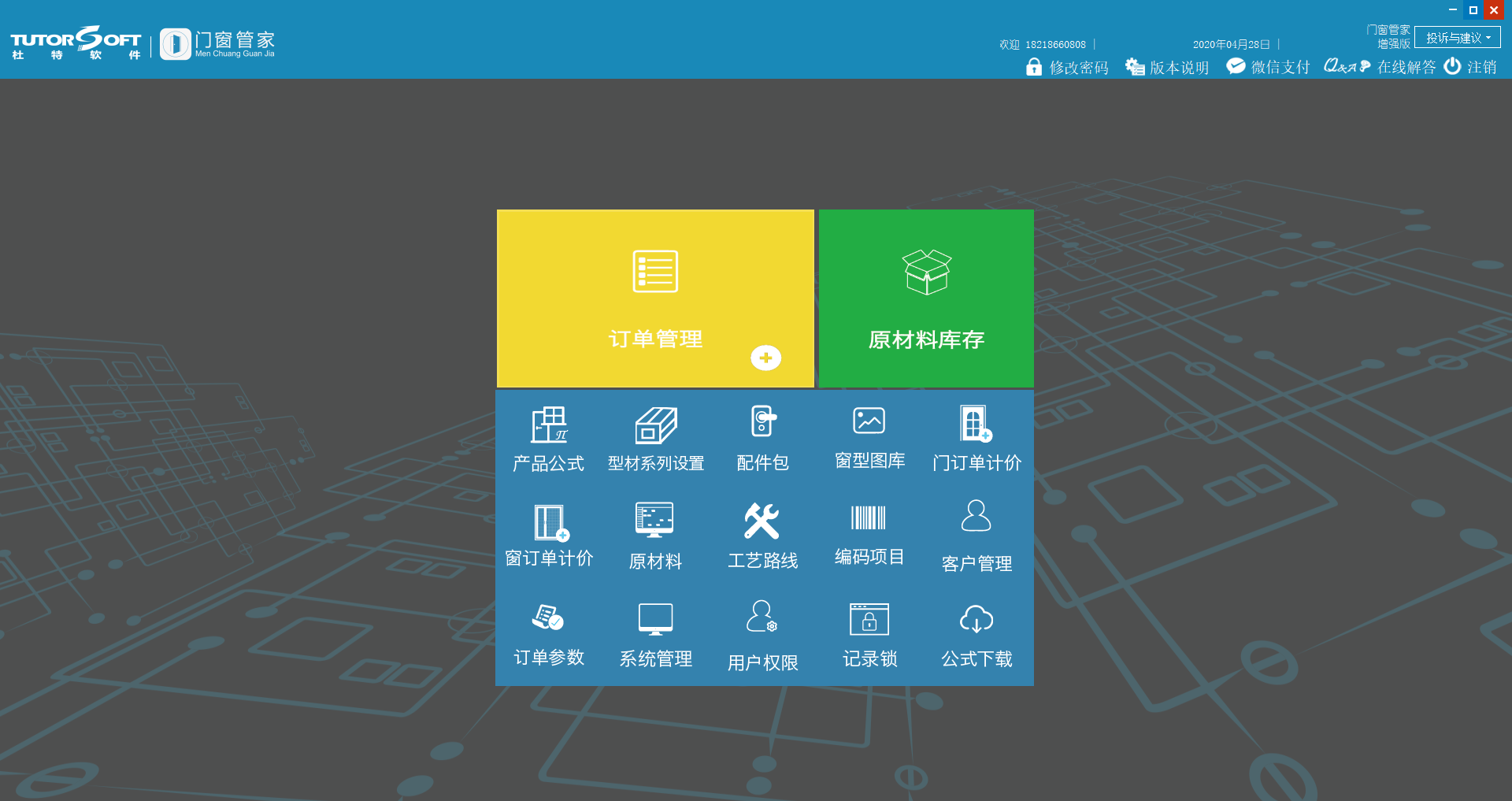The width and height of the screenshot is (1512, 801).
Task: Open 编码项目 barcode items icon
Action: click(869, 536)
